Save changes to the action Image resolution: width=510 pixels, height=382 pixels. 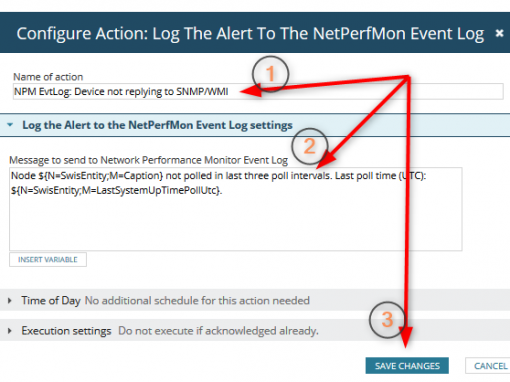(407, 366)
